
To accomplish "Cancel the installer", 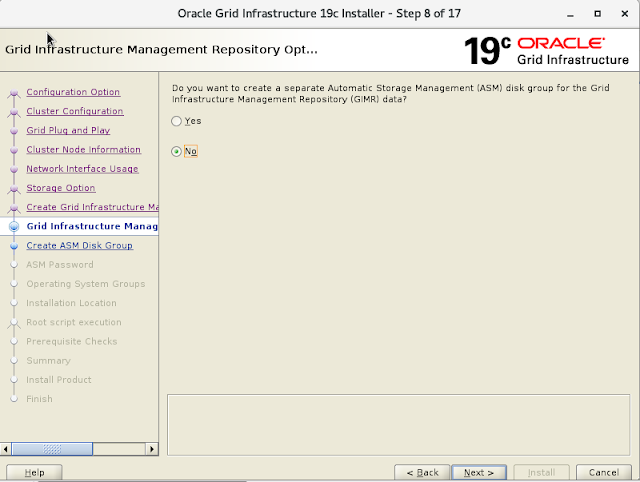I will point(604,473).
